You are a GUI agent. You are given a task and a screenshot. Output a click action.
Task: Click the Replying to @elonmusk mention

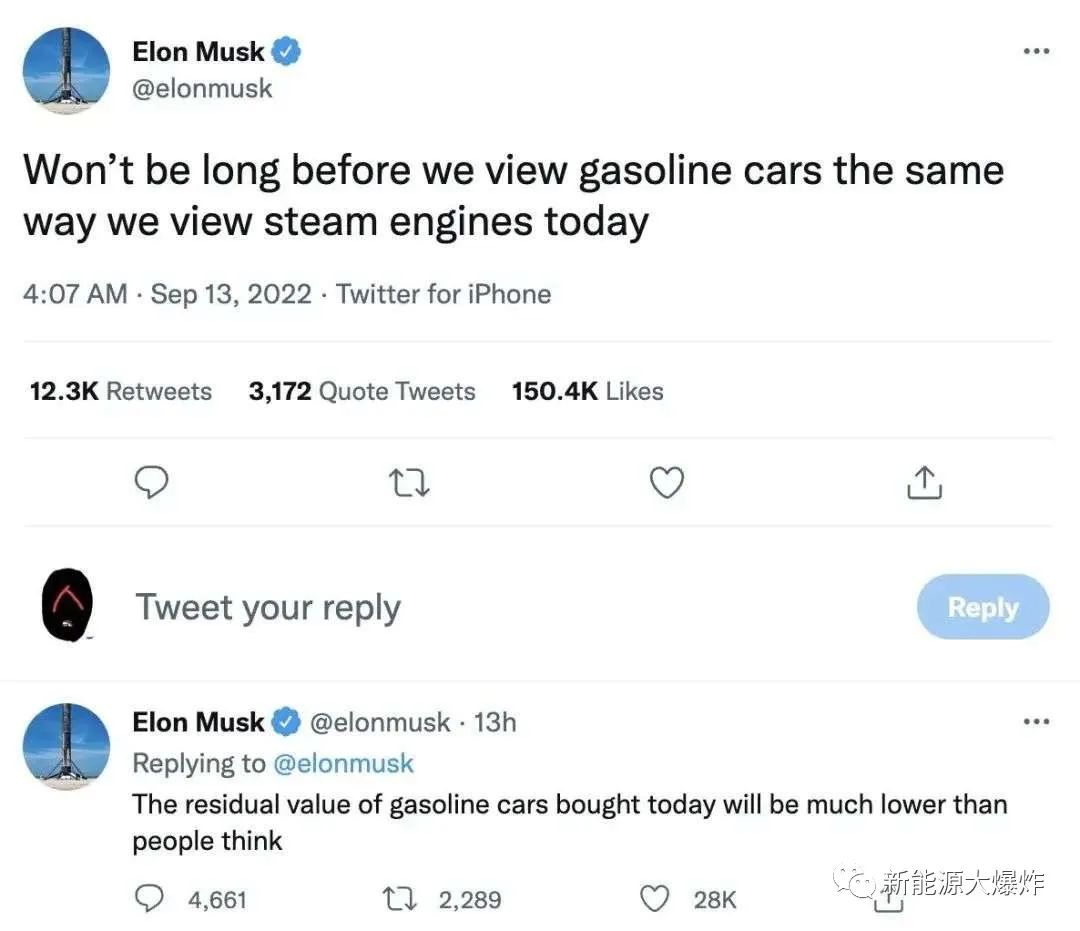pos(343,763)
